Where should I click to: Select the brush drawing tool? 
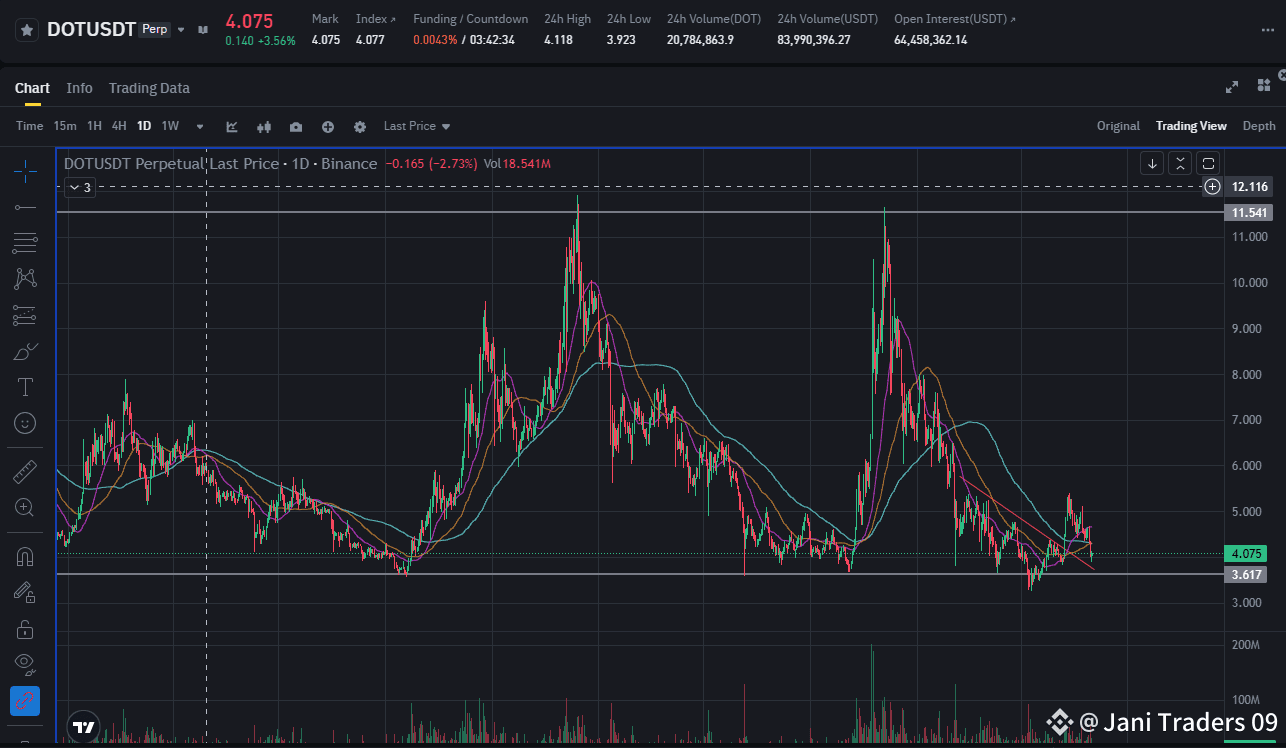(x=25, y=351)
